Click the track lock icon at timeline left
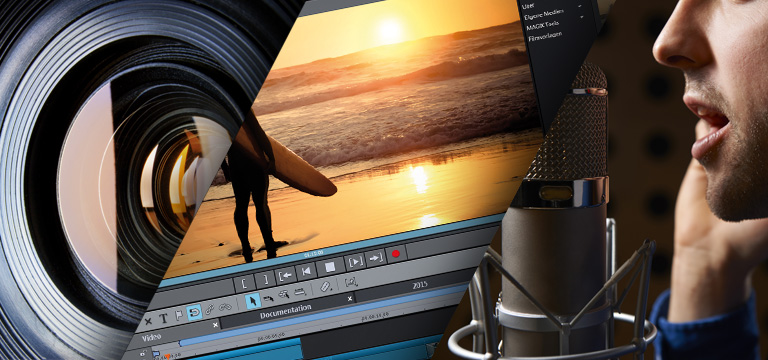768x360 pixels. 144,352
